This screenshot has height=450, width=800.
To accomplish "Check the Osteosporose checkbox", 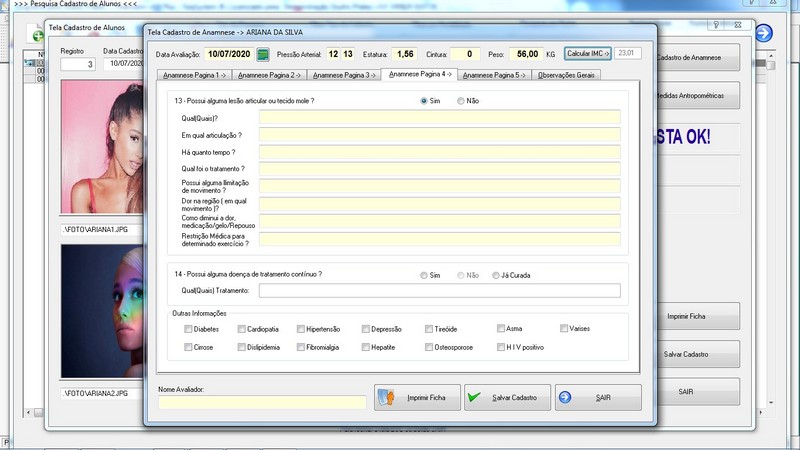I will [x=429, y=347].
